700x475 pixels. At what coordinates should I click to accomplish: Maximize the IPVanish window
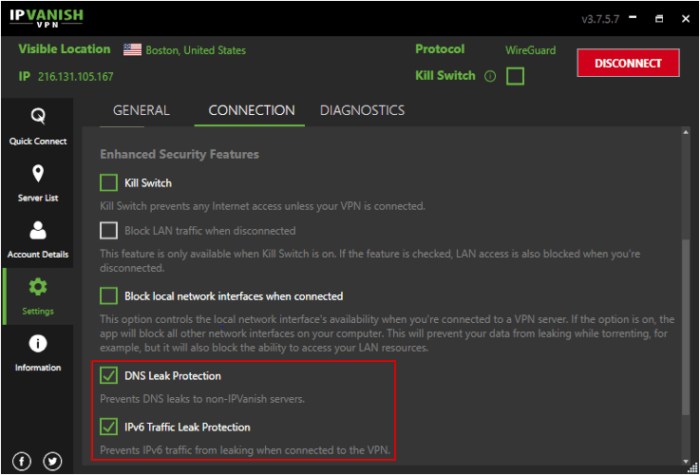(659, 19)
